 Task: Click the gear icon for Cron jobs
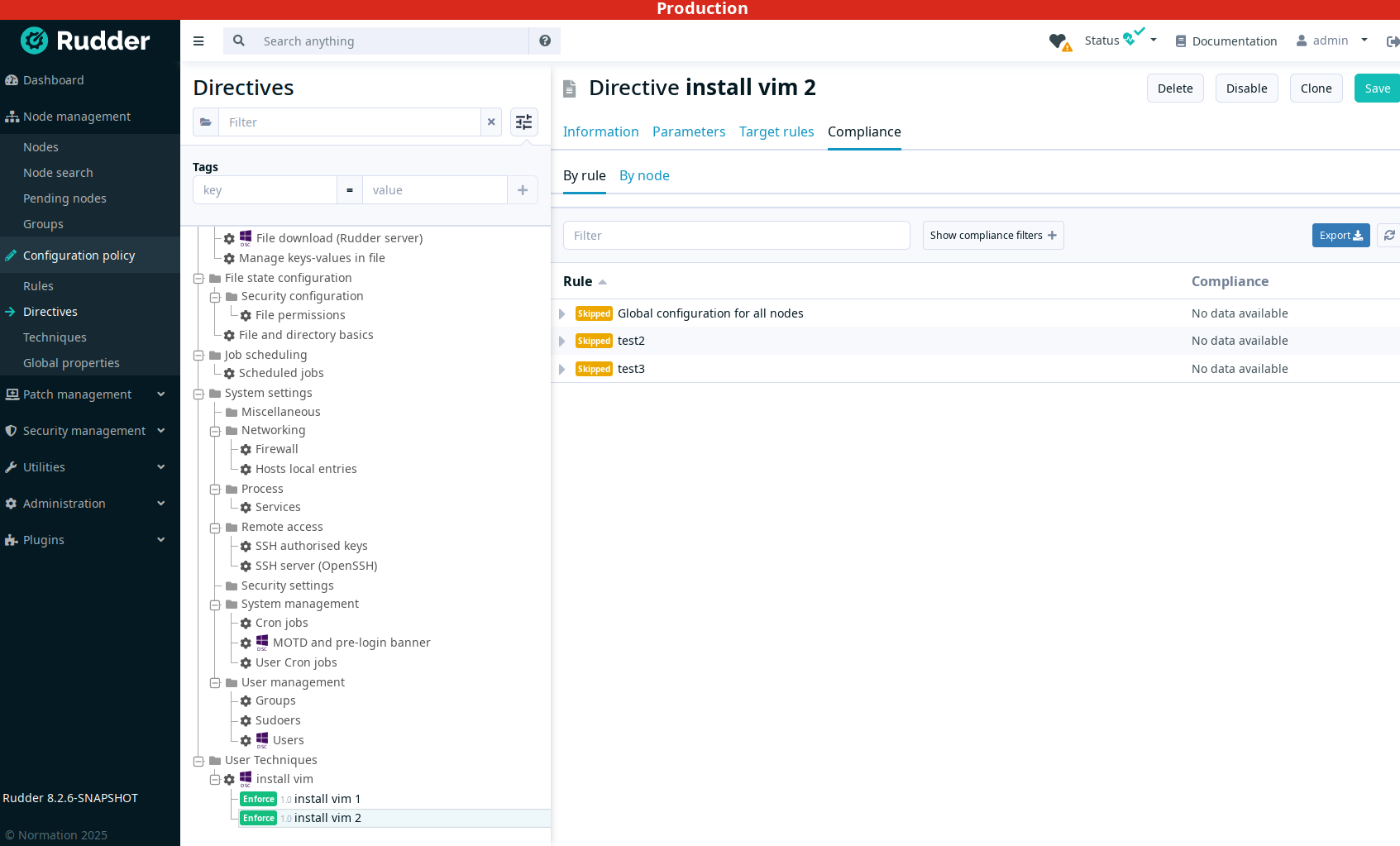coord(246,624)
